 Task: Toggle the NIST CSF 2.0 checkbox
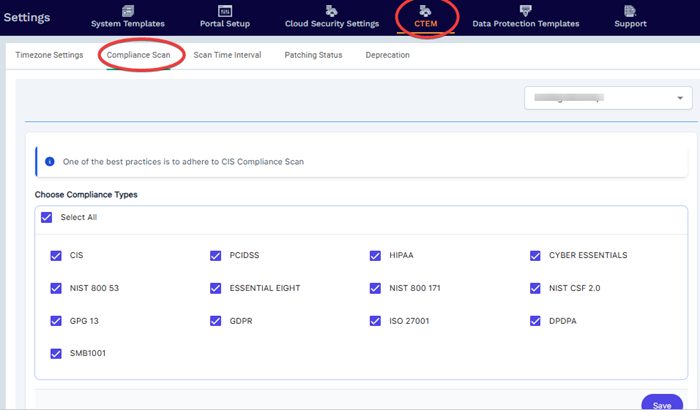536,288
